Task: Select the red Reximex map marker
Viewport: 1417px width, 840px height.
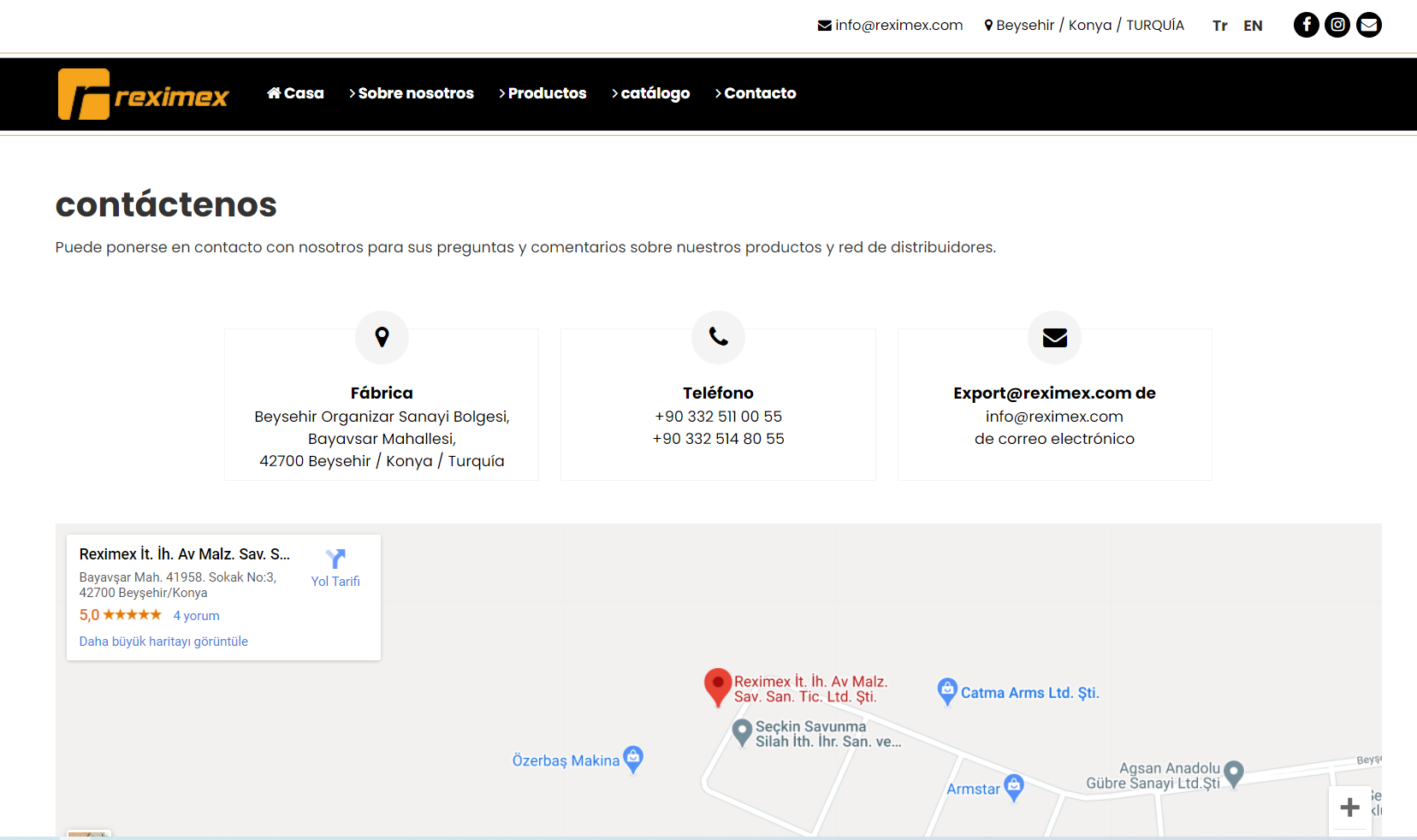Action: [x=717, y=685]
